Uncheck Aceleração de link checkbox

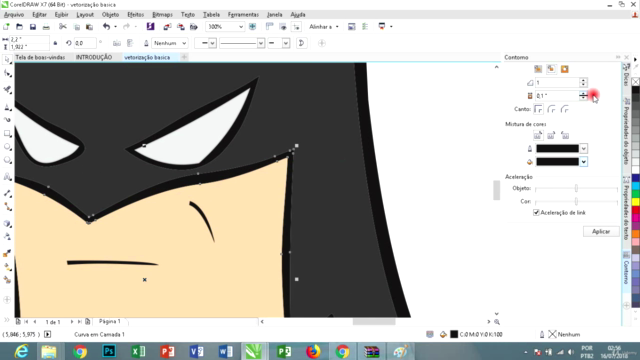point(536,213)
